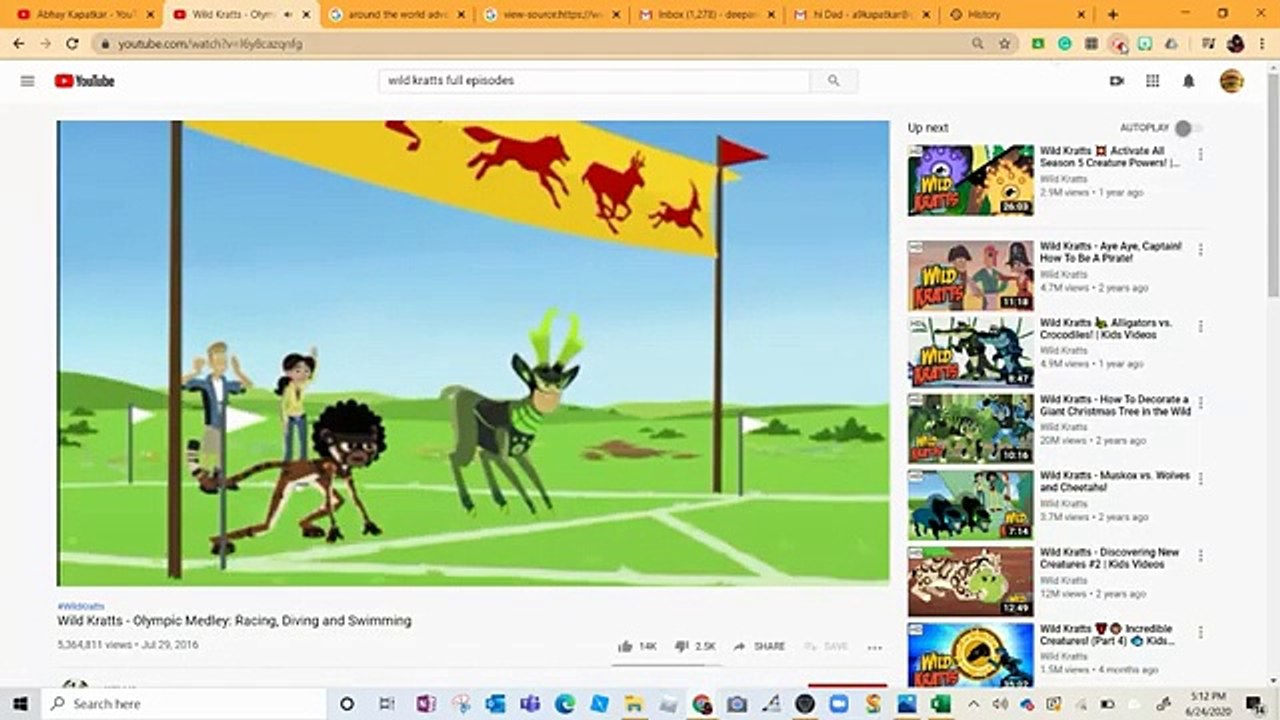Open a new browser tab with plus
This screenshot has width=1280, height=720.
pos(1113,14)
